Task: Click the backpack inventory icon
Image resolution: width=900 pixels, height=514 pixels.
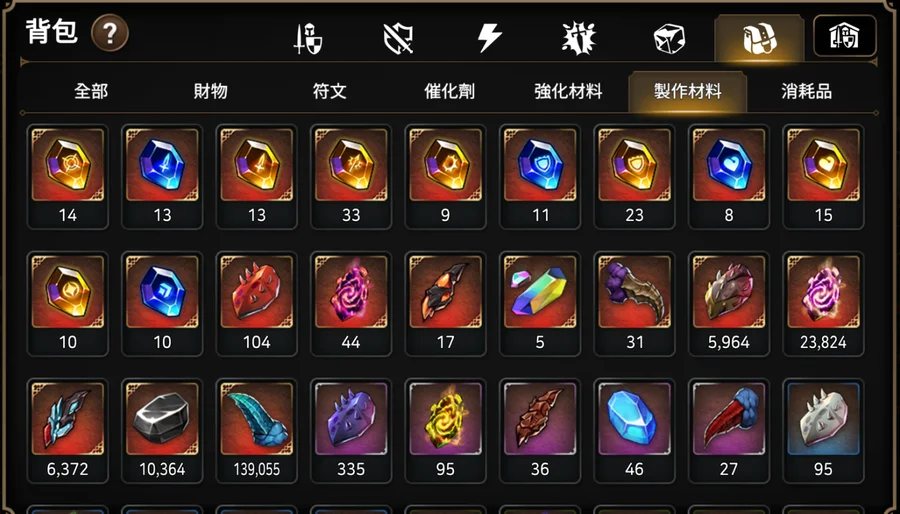Action: pyautogui.click(x=759, y=38)
